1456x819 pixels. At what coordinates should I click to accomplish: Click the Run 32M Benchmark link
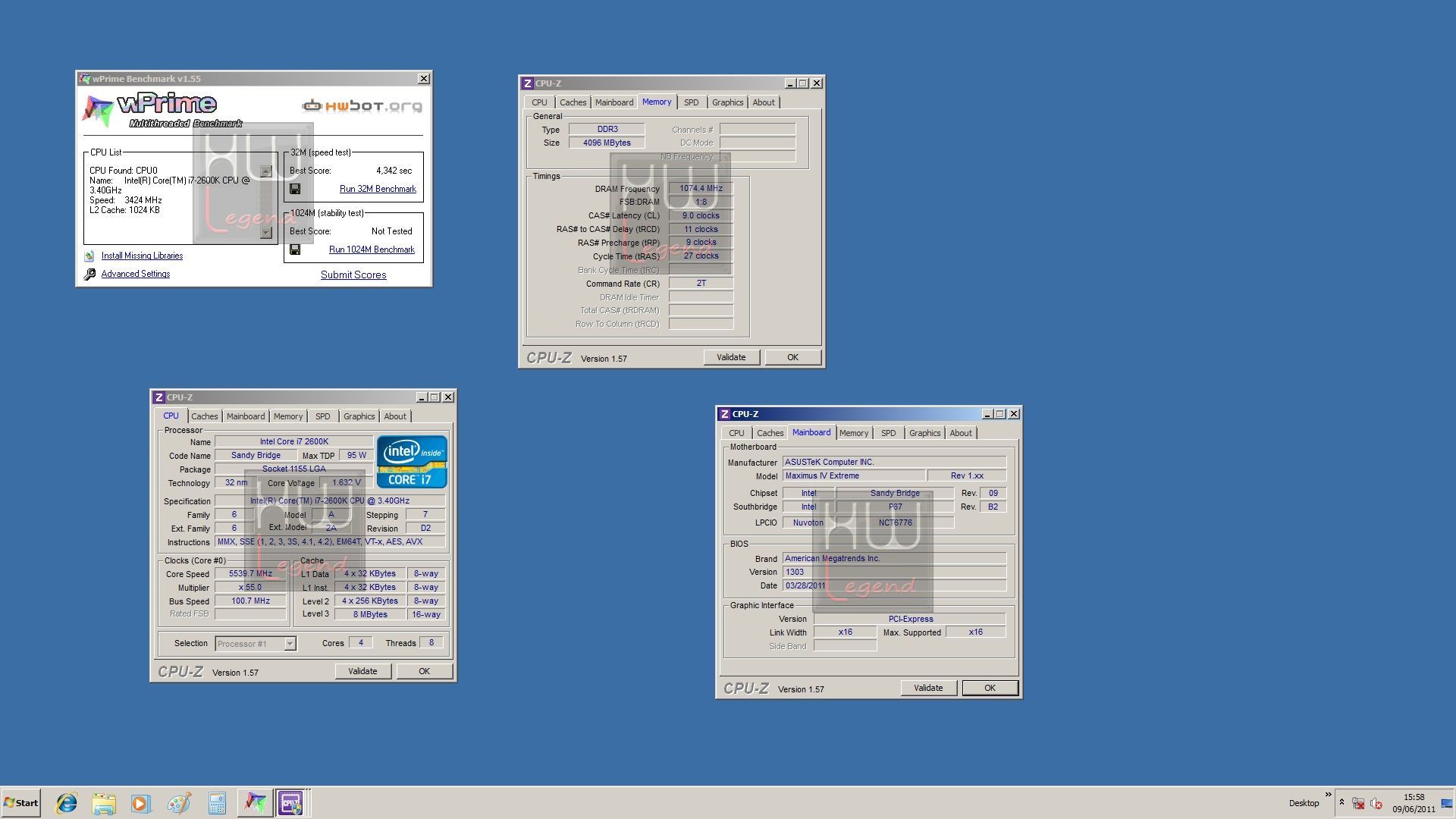[378, 189]
